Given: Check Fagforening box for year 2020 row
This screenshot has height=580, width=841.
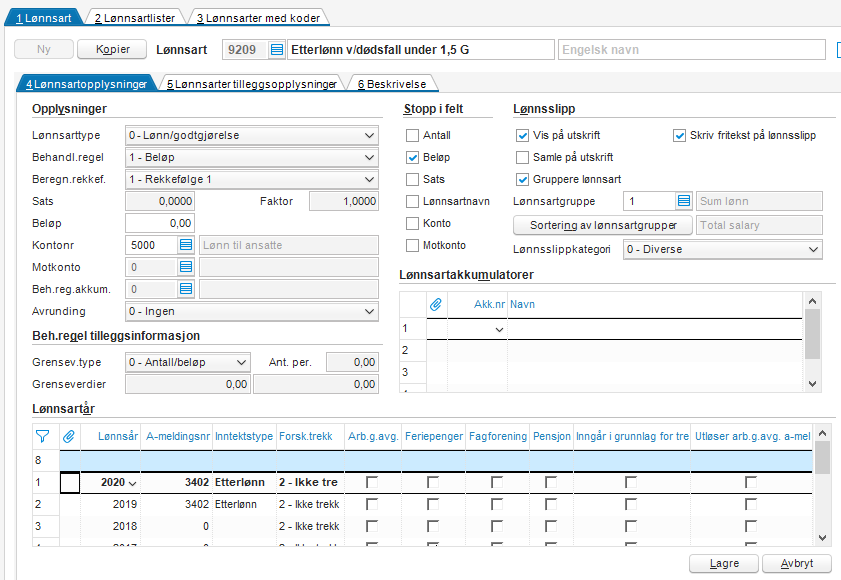Looking at the screenshot, I should coord(497,482).
